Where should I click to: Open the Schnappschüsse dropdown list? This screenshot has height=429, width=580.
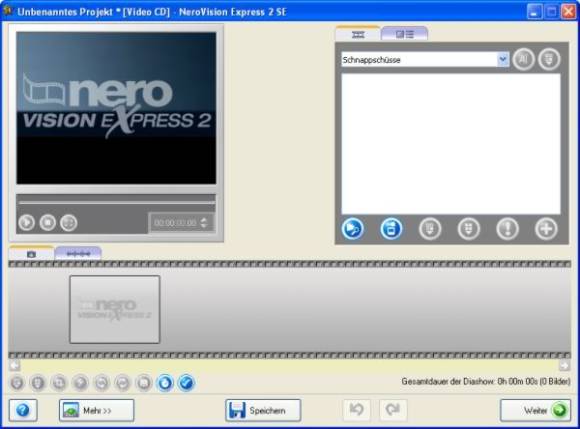503,59
